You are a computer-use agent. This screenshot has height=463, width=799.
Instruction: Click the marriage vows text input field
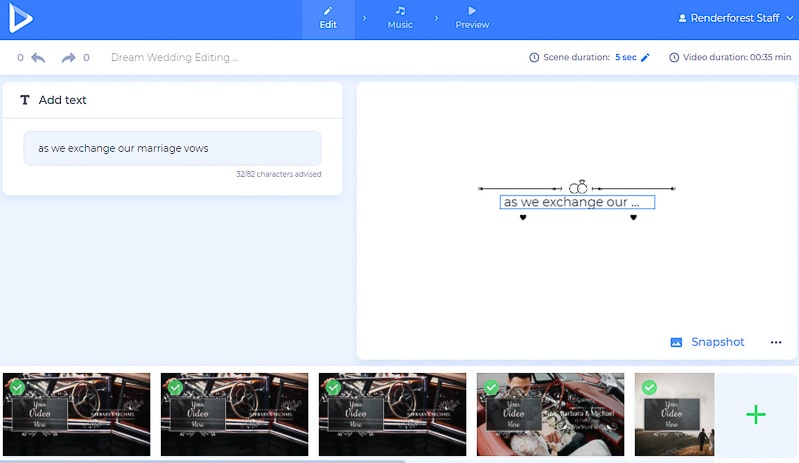(x=172, y=148)
